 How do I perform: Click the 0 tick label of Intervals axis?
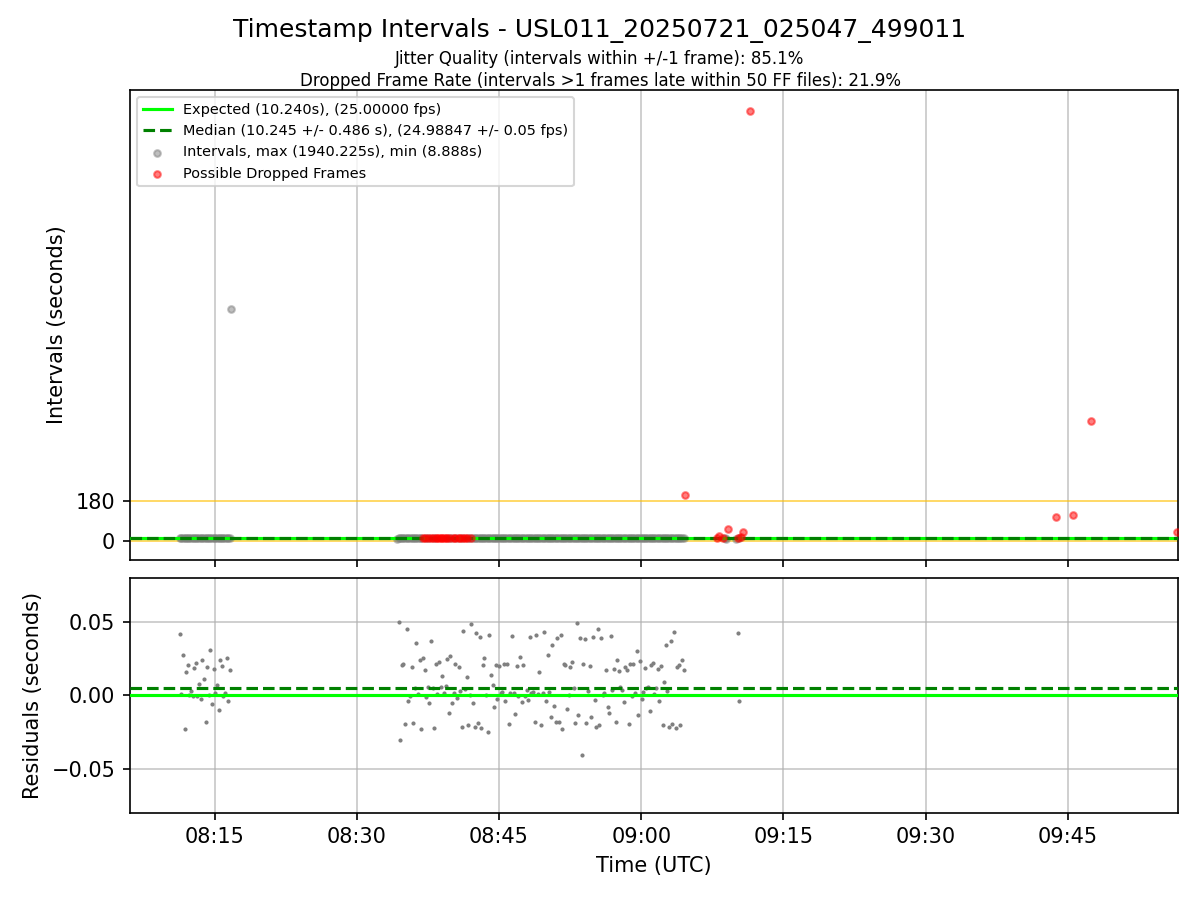[110, 541]
